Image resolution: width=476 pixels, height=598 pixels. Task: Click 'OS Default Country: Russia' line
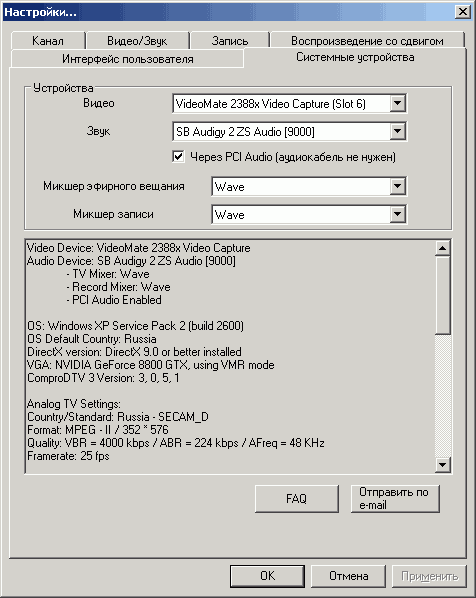point(92,339)
